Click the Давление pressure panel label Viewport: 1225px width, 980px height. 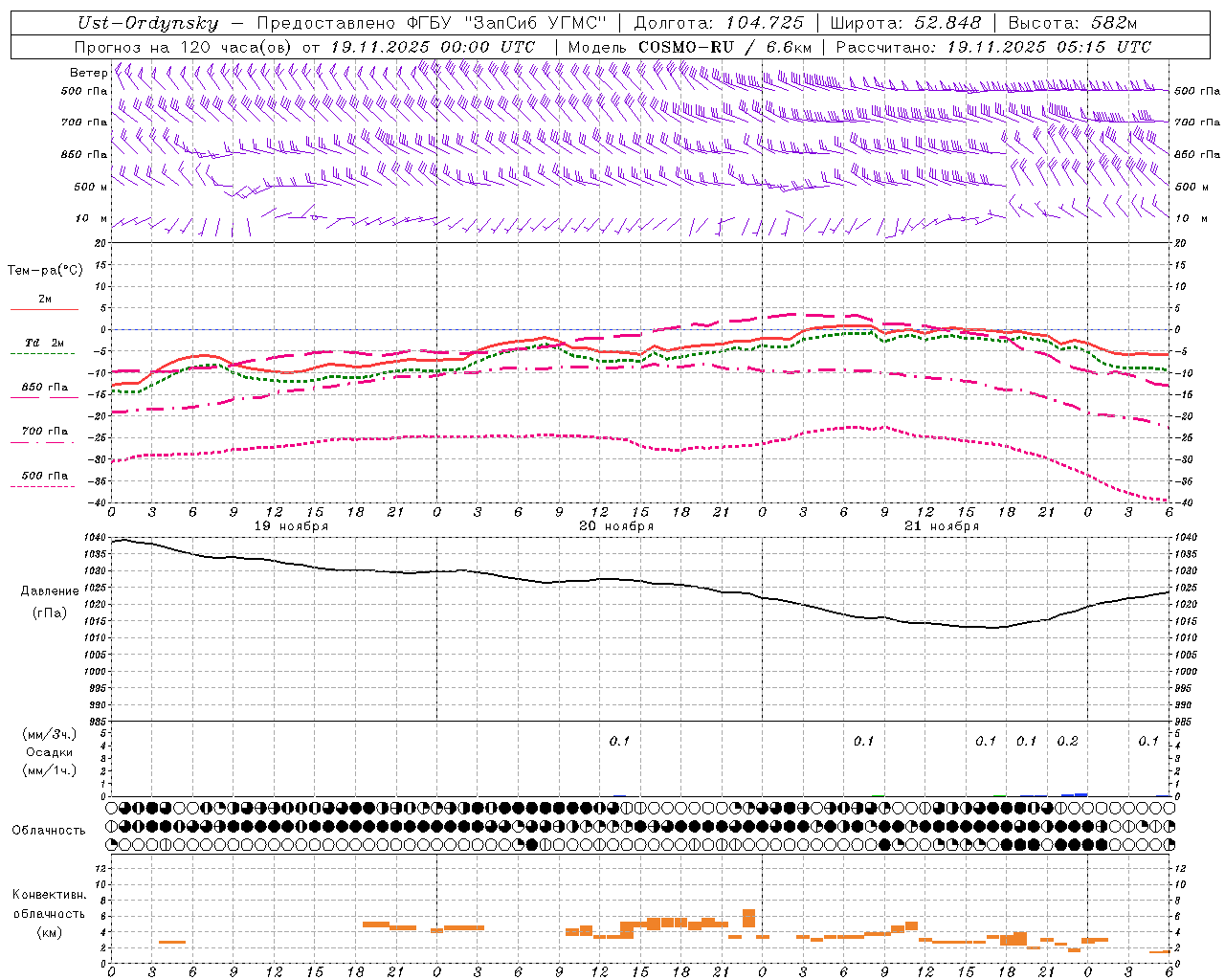click(49, 591)
